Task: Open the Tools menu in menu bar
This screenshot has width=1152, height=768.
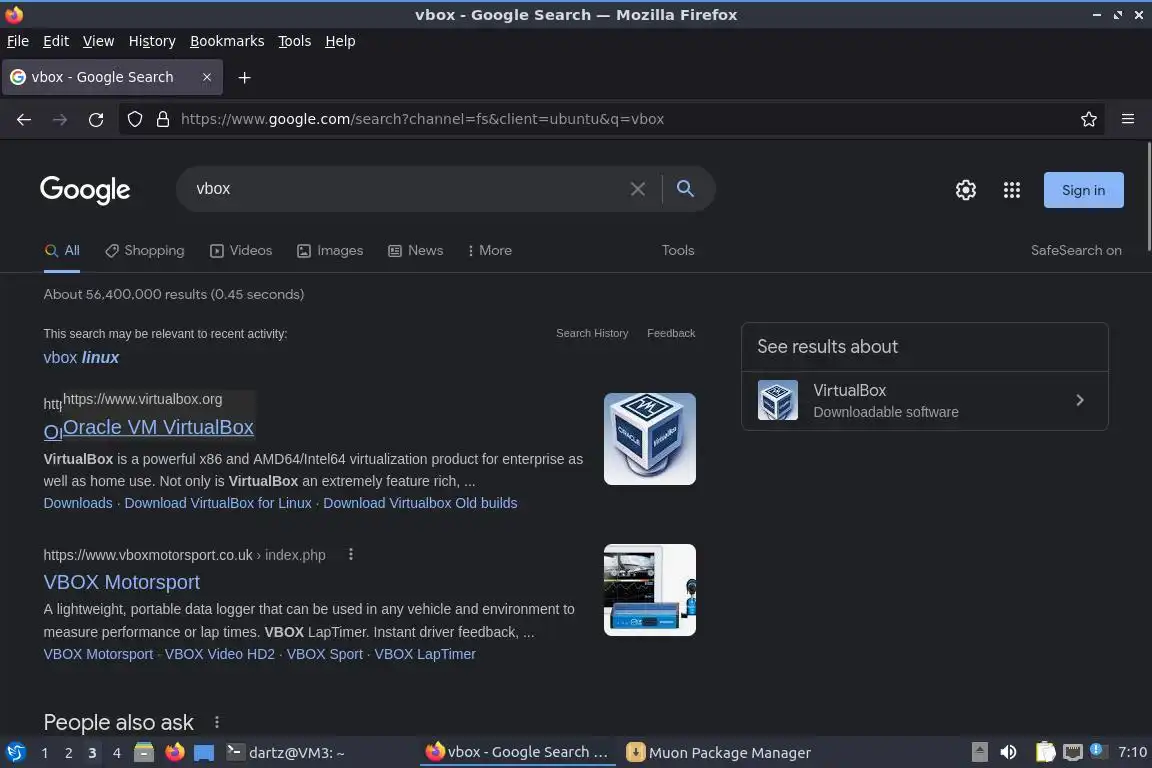Action: [295, 41]
